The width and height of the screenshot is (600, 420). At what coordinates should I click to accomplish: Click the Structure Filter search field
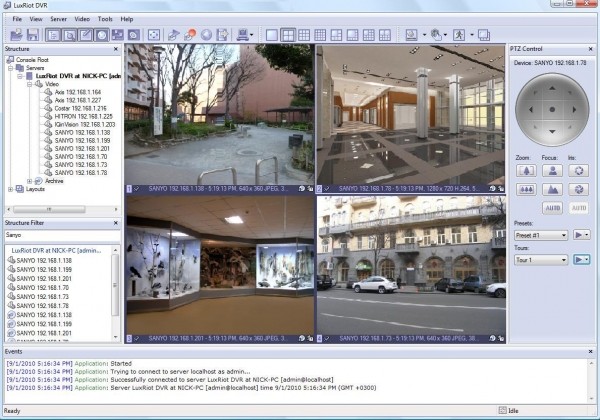point(60,235)
